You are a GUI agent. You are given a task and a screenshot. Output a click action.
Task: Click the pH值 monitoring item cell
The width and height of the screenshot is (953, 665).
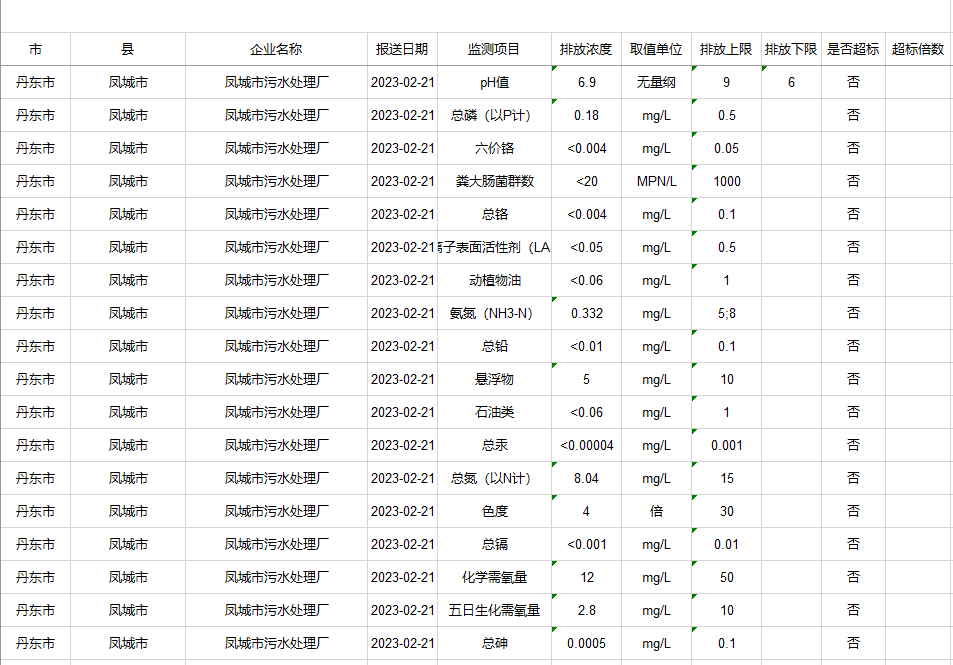point(494,82)
